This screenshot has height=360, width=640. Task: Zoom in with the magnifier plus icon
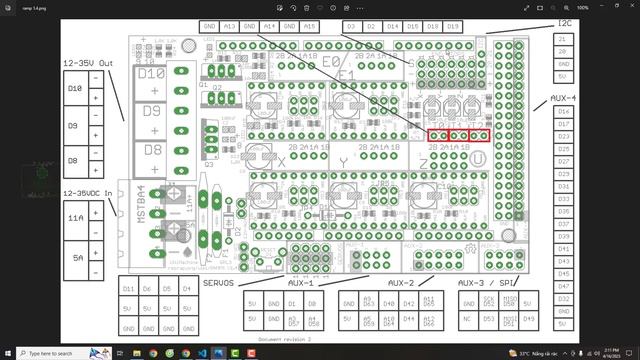point(567,8)
